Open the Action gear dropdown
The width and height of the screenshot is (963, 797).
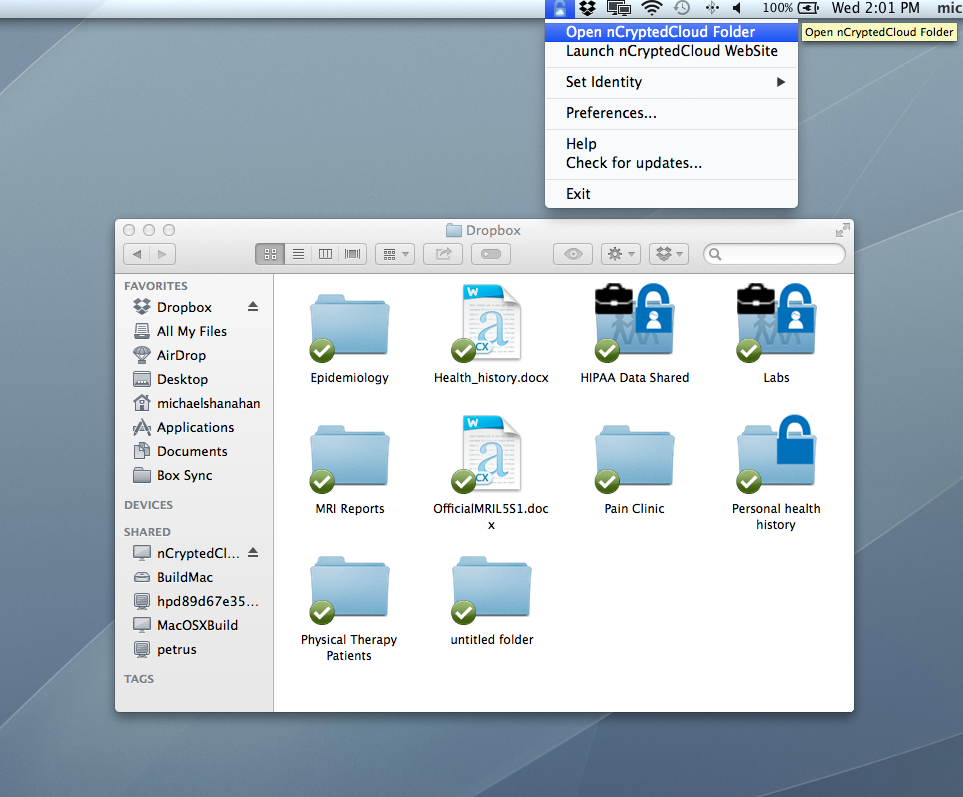[x=621, y=254]
